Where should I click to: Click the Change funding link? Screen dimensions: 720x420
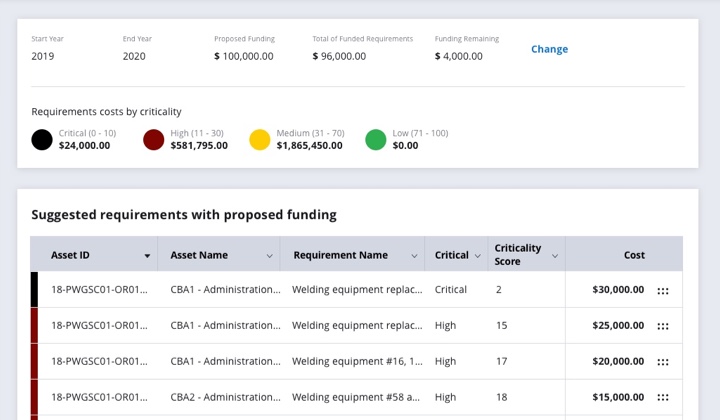(549, 49)
